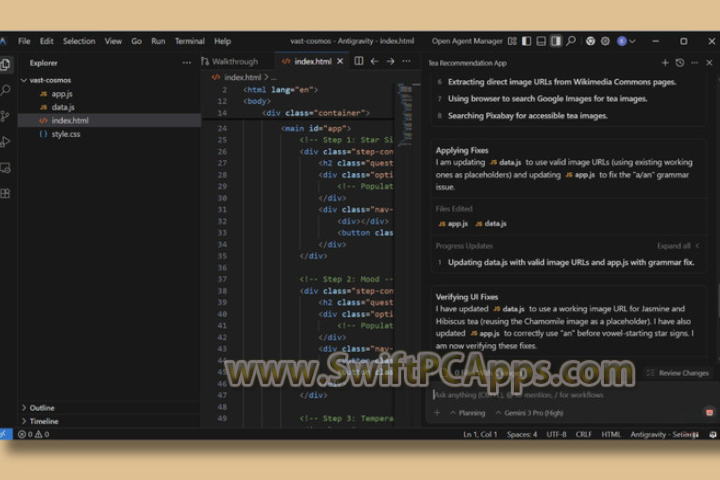
Task: Open the Edit menu
Action: 46,41
